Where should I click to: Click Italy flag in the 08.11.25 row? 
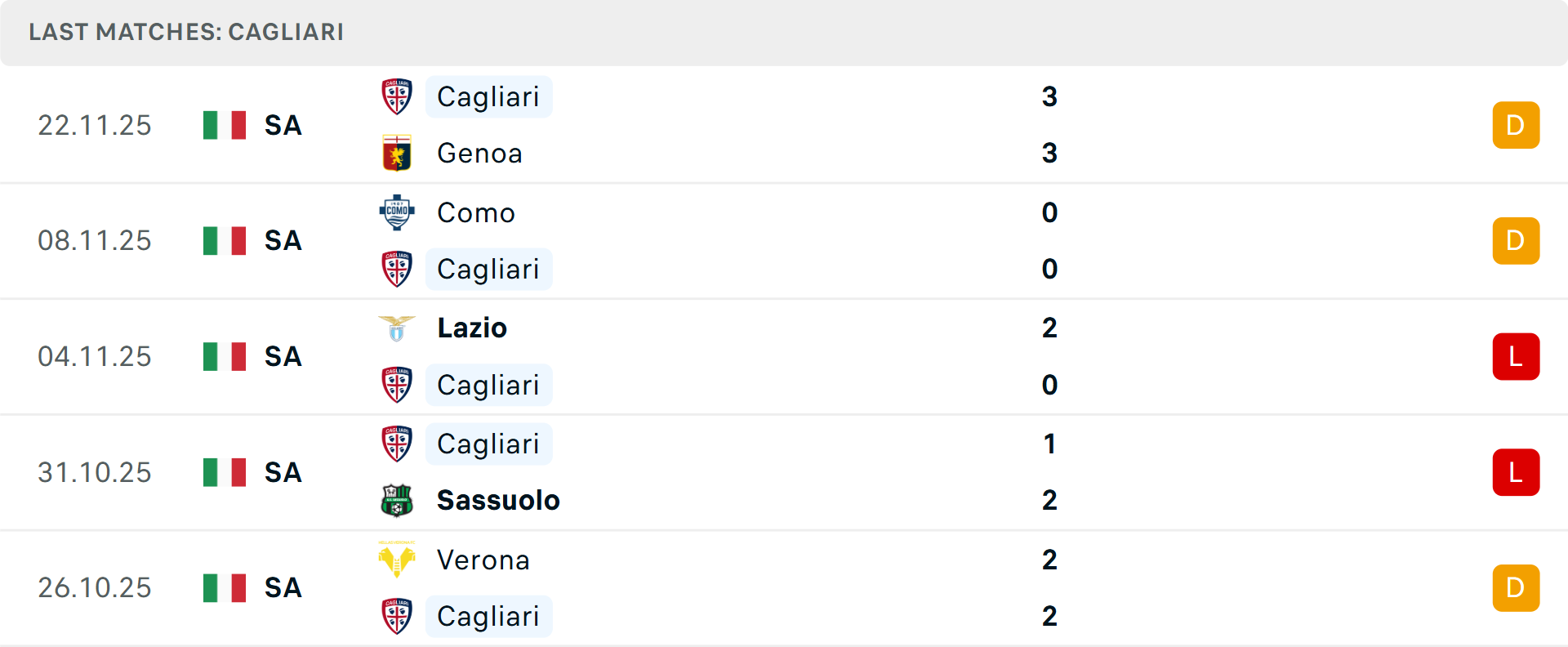(x=225, y=241)
